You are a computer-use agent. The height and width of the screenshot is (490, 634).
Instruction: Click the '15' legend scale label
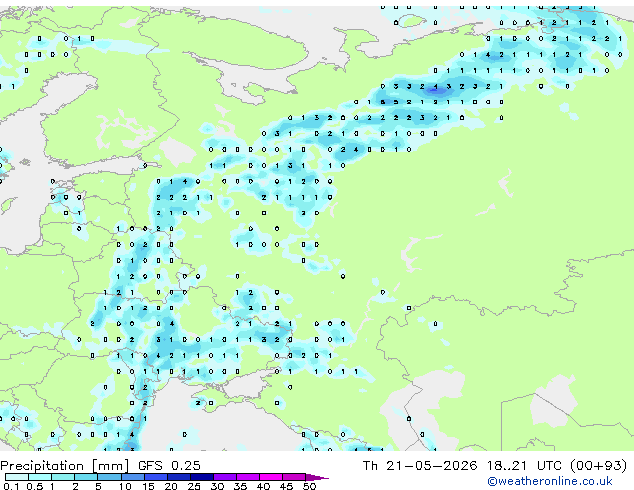click(148, 486)
